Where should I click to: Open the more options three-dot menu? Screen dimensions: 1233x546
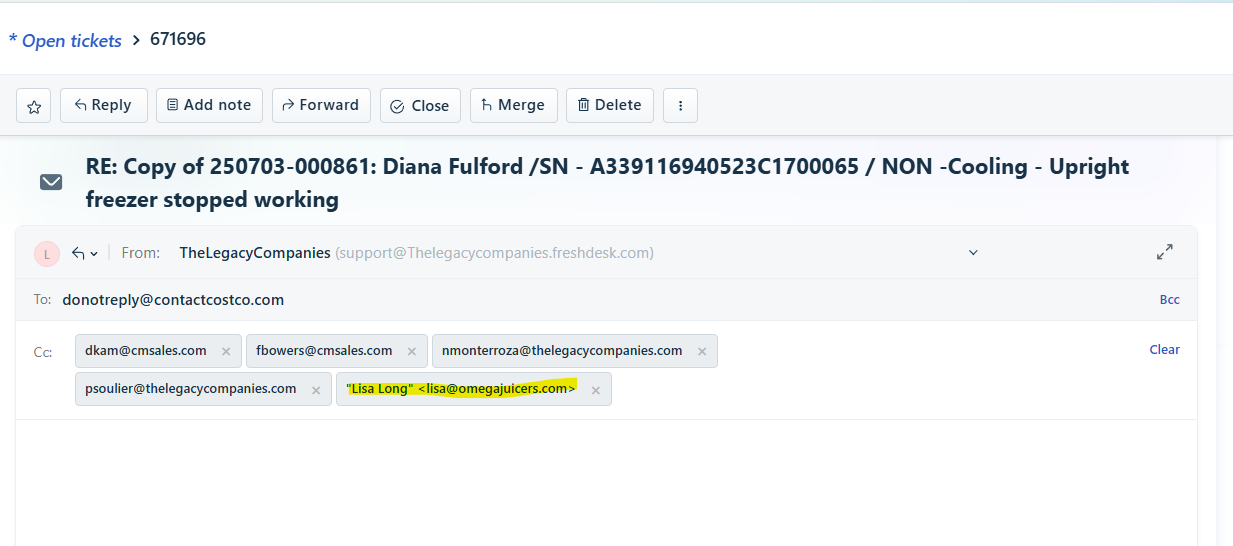[x=680, y=106]
